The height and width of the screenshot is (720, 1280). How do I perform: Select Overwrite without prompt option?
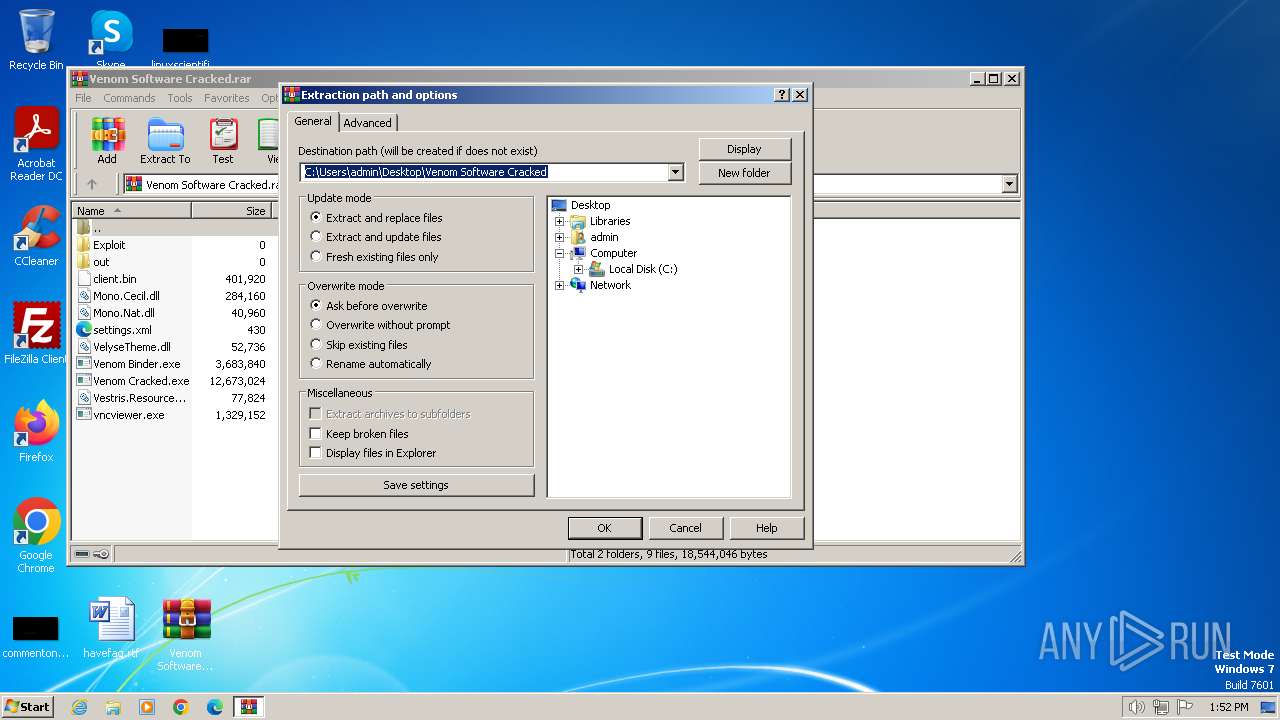[x=380, y=325]
